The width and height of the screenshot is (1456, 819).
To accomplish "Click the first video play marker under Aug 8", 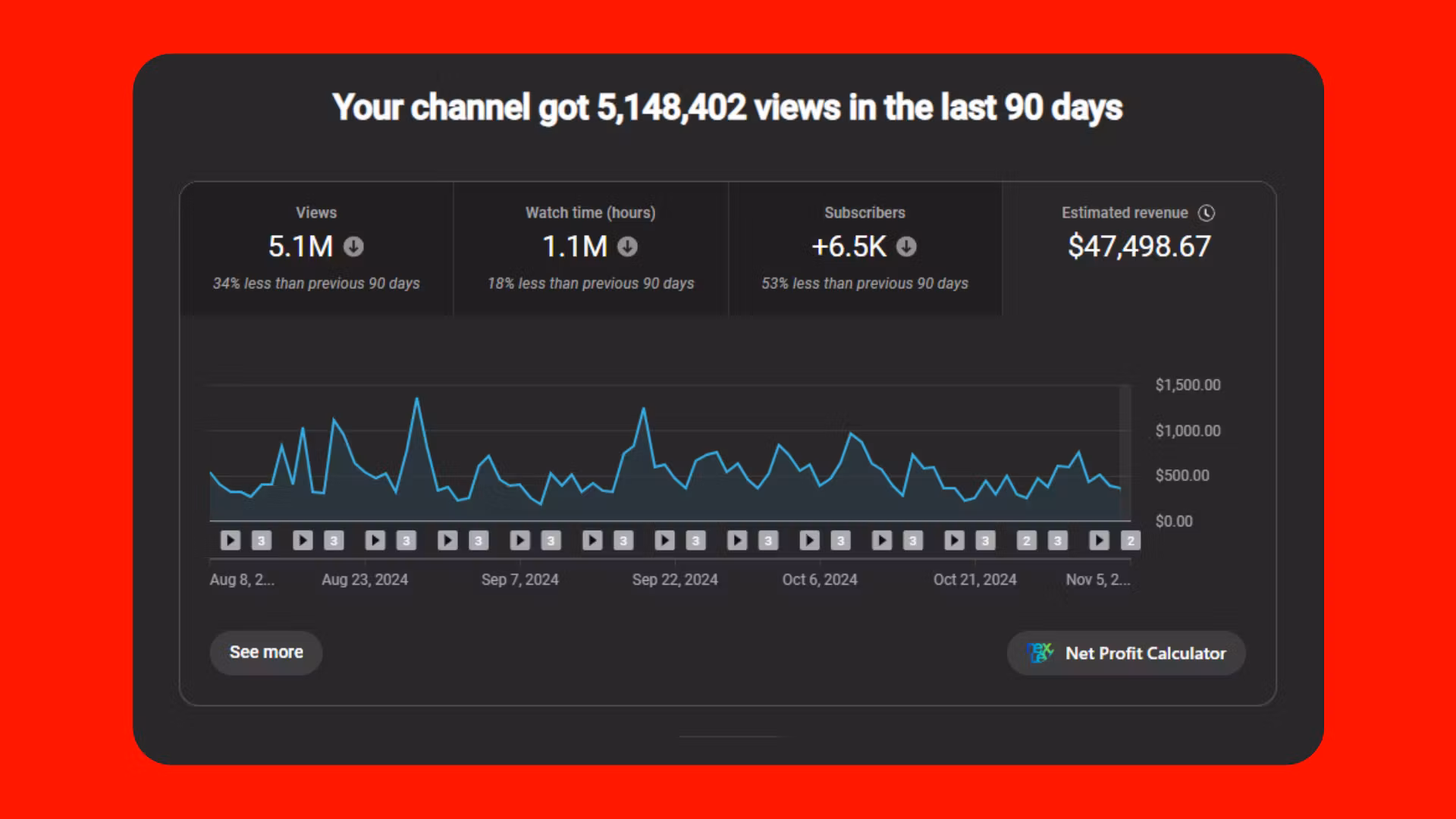I will coord(231,540).
